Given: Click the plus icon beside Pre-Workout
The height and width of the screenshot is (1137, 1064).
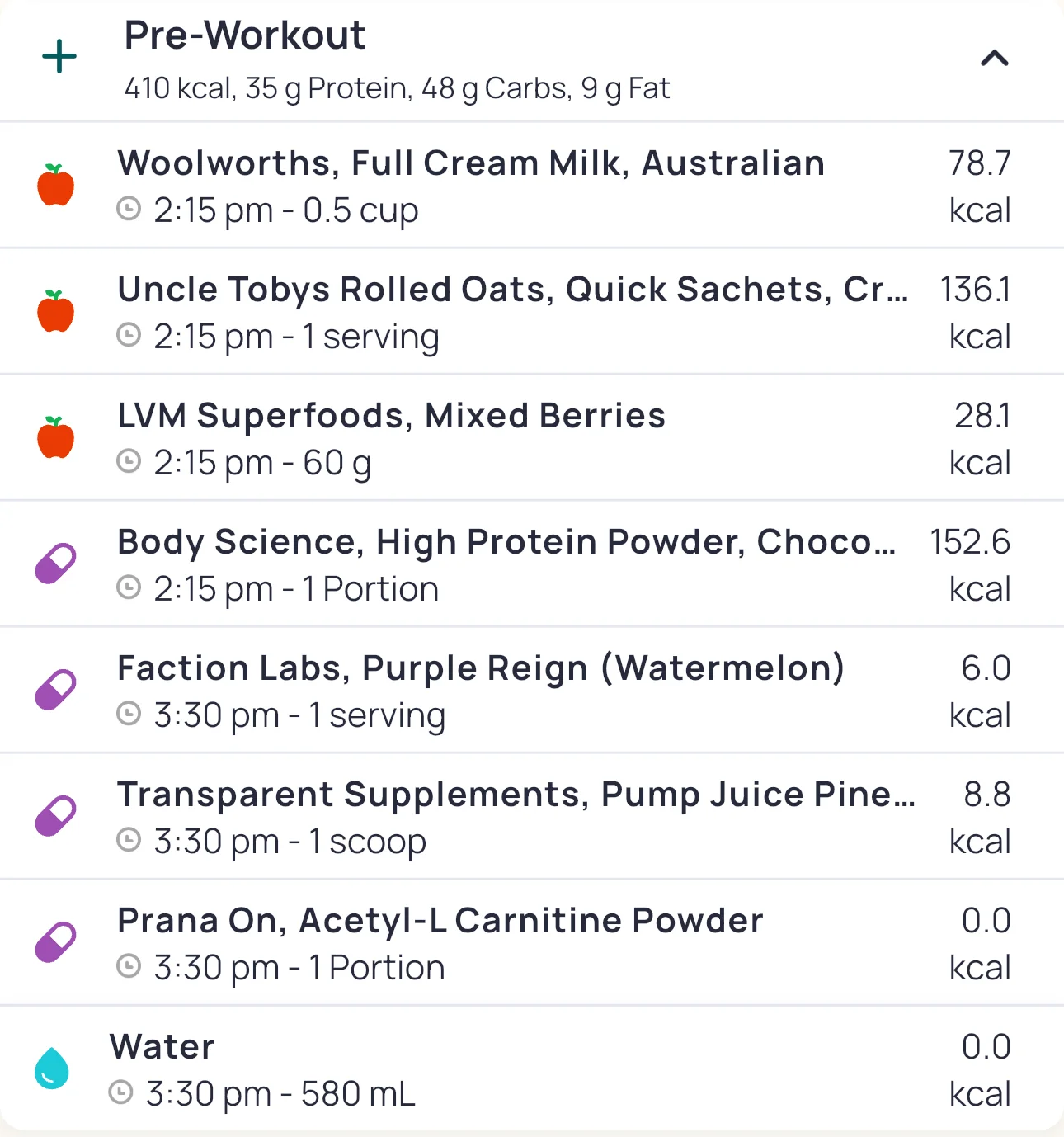Looking at the screenshot, I should 59,57.
